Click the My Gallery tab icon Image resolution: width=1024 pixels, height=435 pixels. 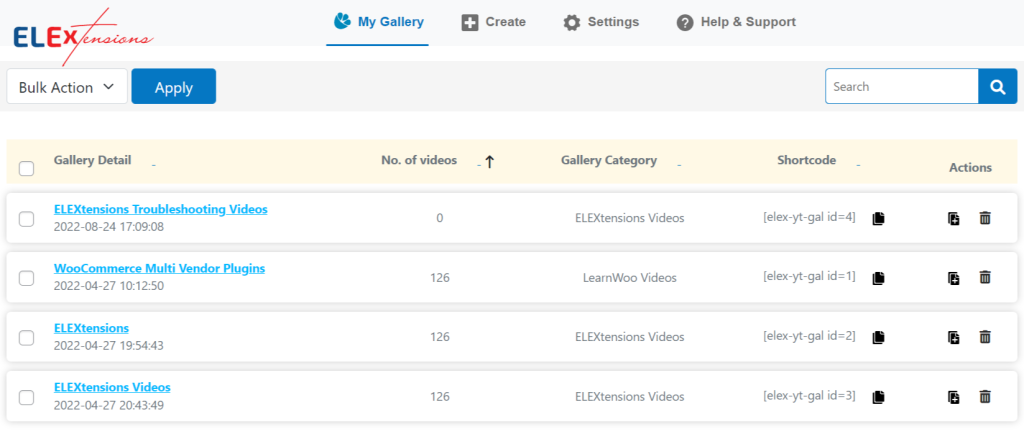[342, 22]
